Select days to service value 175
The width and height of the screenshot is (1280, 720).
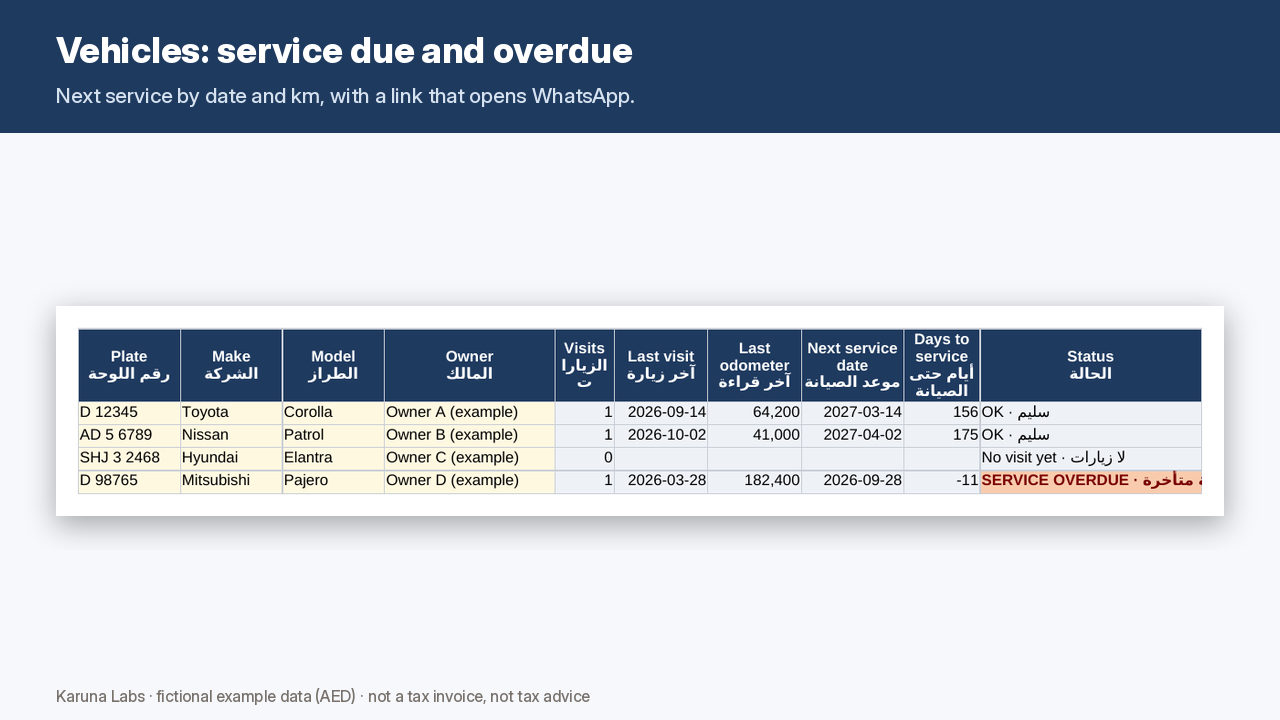(x=942, y=436)
